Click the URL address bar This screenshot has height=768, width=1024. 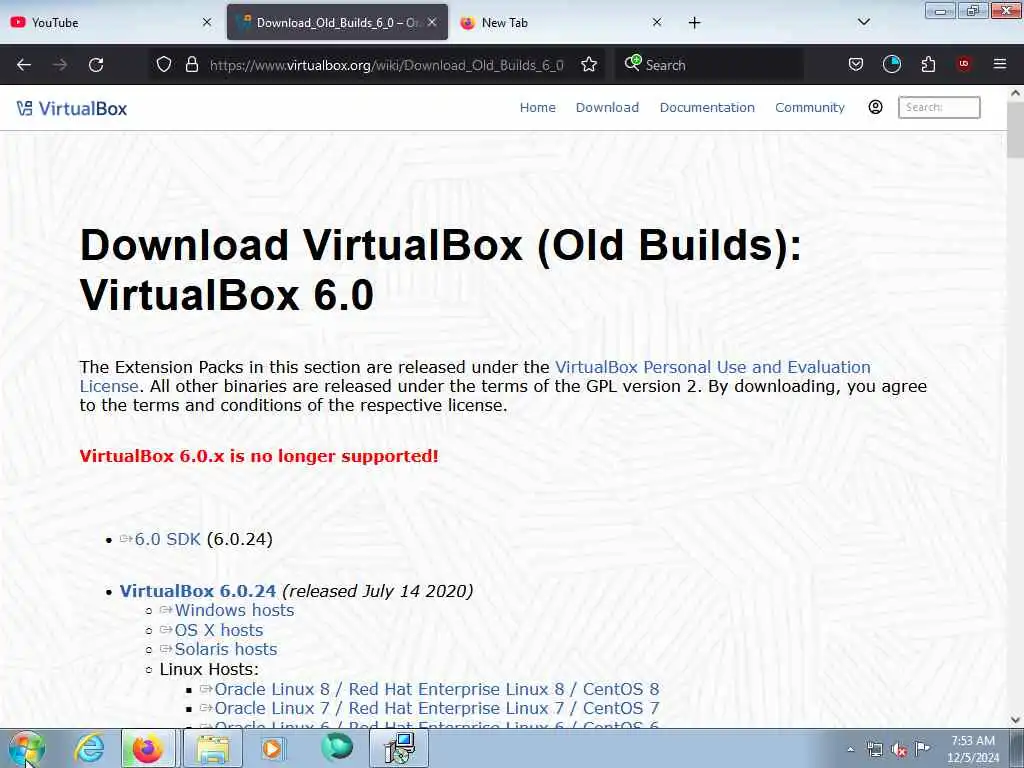(385, 65)
